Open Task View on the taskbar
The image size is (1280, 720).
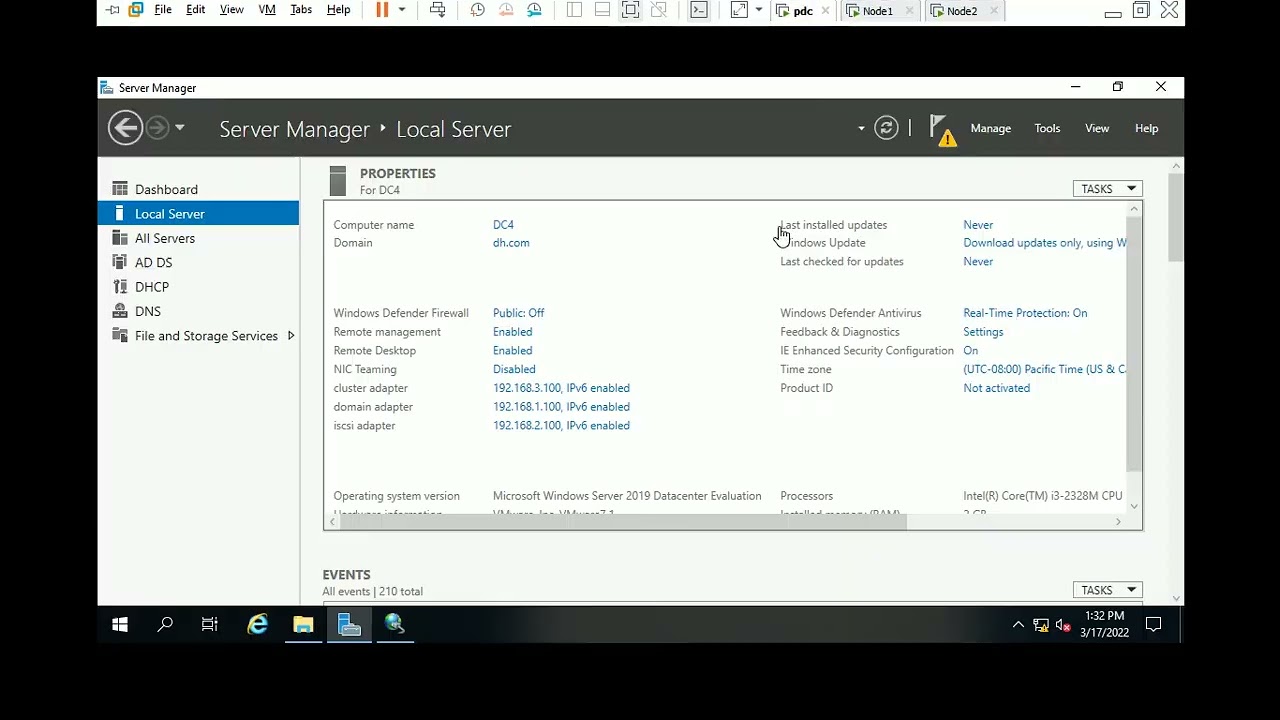coord(210,625)
